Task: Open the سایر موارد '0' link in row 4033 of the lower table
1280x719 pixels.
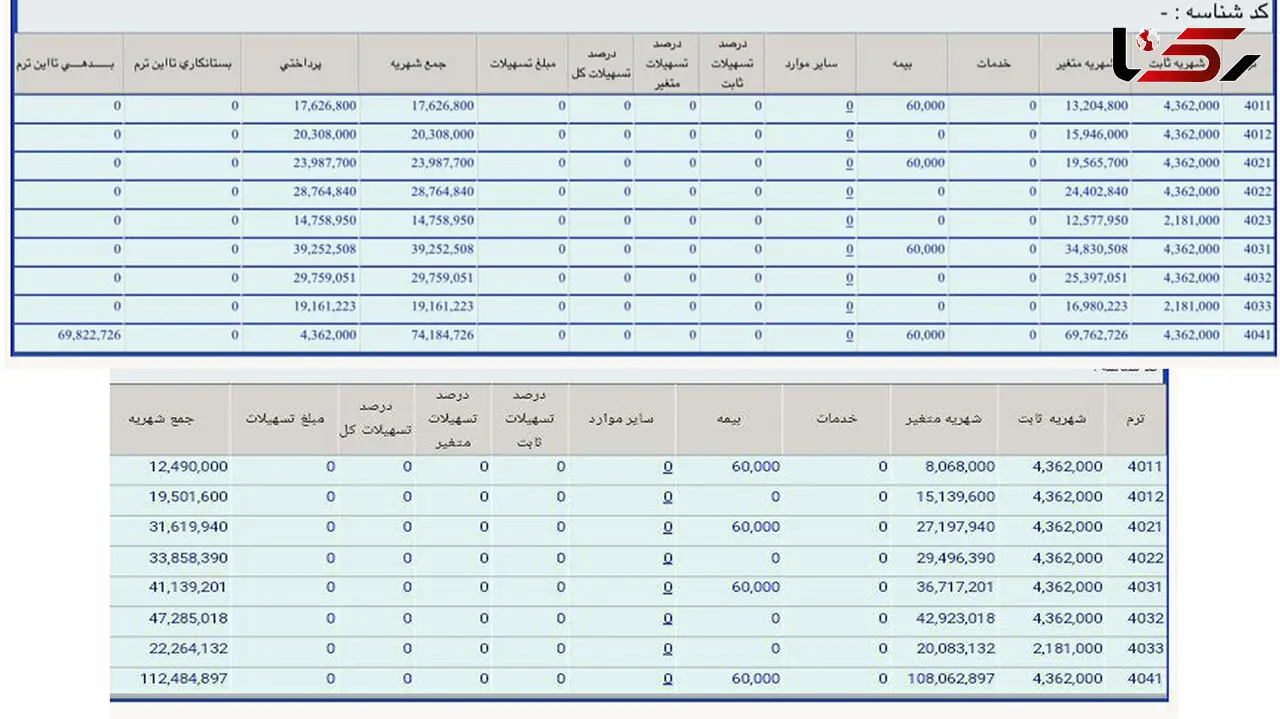Action: tap(667, 649)
